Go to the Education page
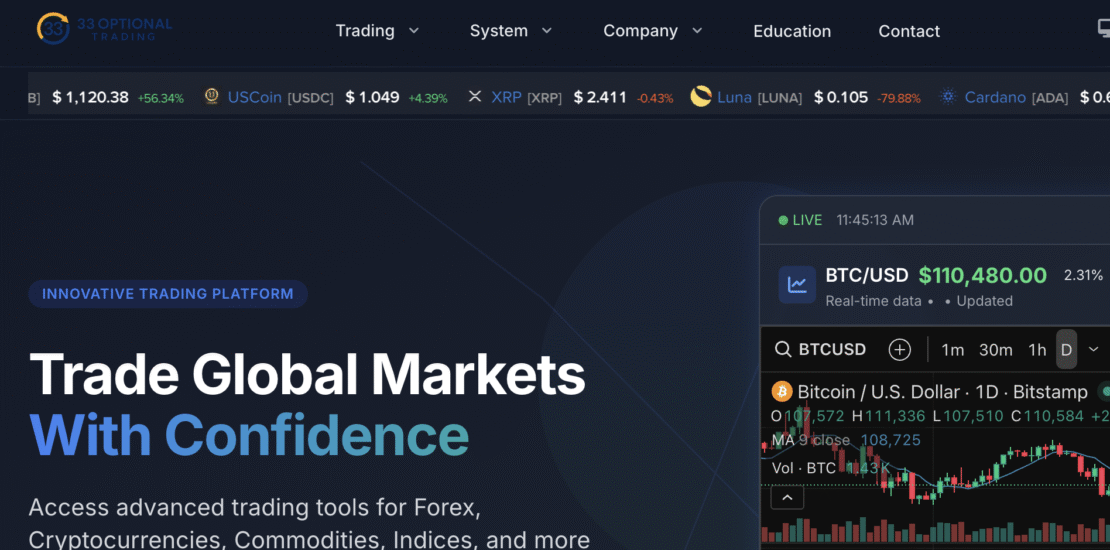The width and height of the screenshot is (1110, 550). click(792, 31)
